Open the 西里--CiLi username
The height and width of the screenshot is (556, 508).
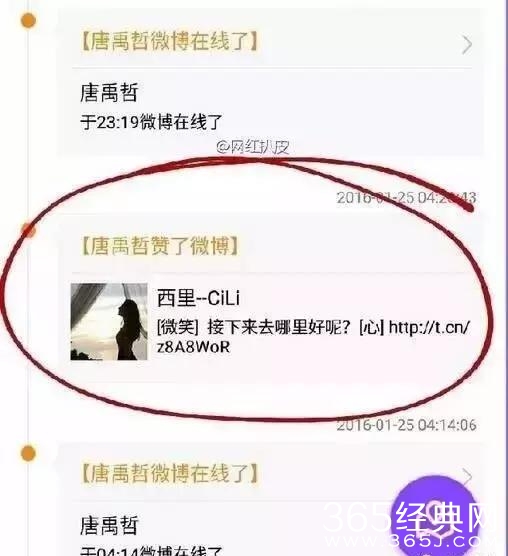198,298
